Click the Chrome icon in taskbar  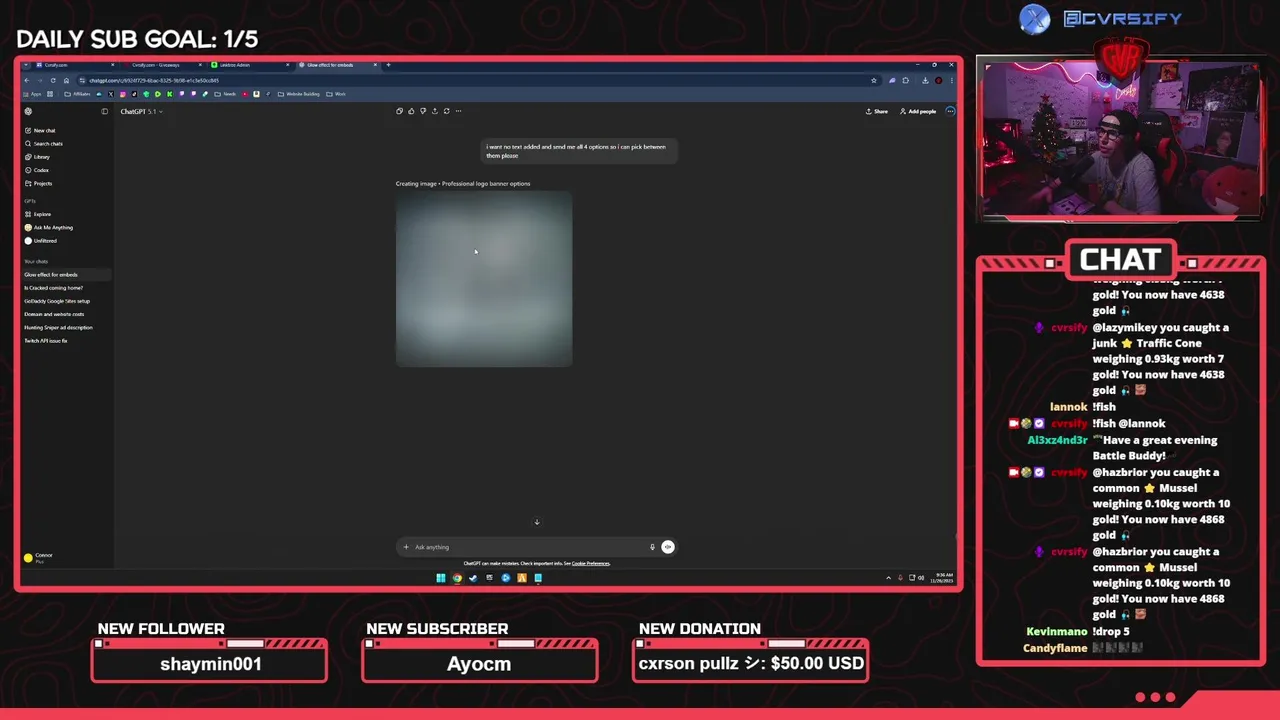point(457,577)
